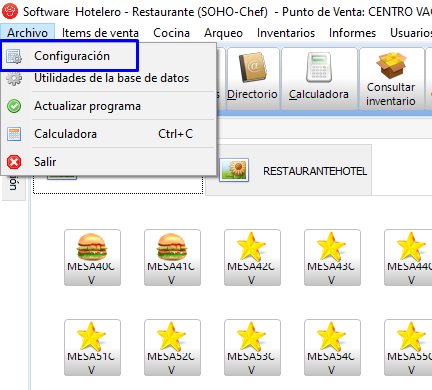This screenshot has width=432, height=390.
Task: Select table MESA42C star button
Action: coord(252,257)
